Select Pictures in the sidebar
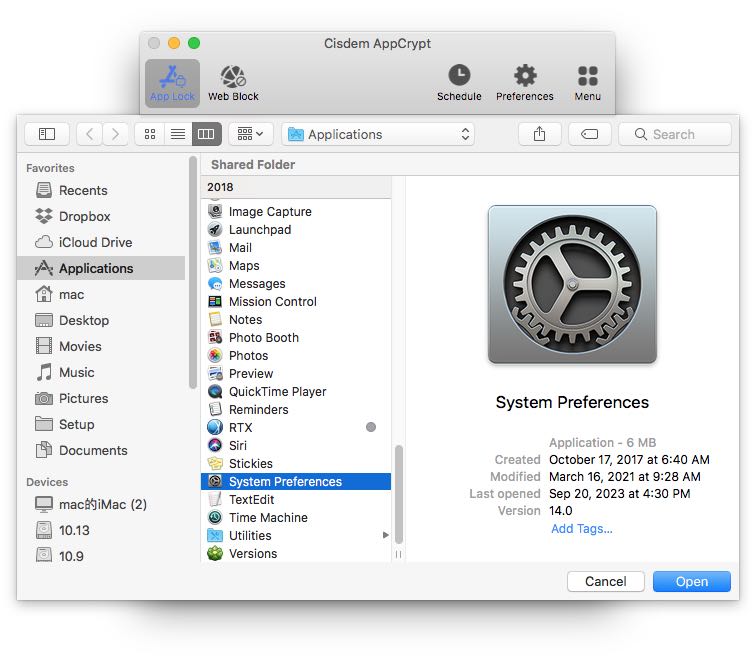The height and width of the screenshot is (662, 756). [101, 398]
